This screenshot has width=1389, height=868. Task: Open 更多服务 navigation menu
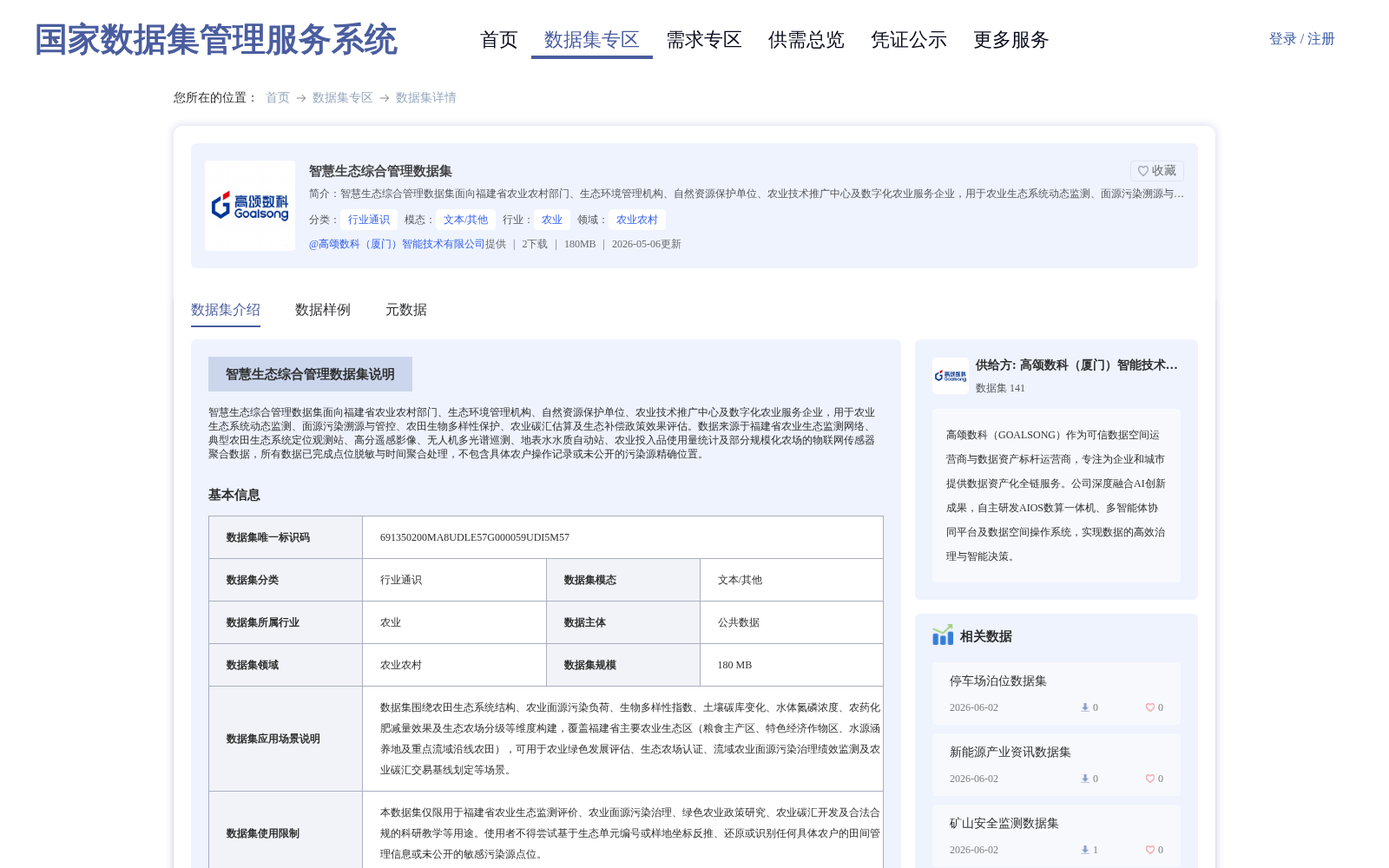tap(1011, 40)
